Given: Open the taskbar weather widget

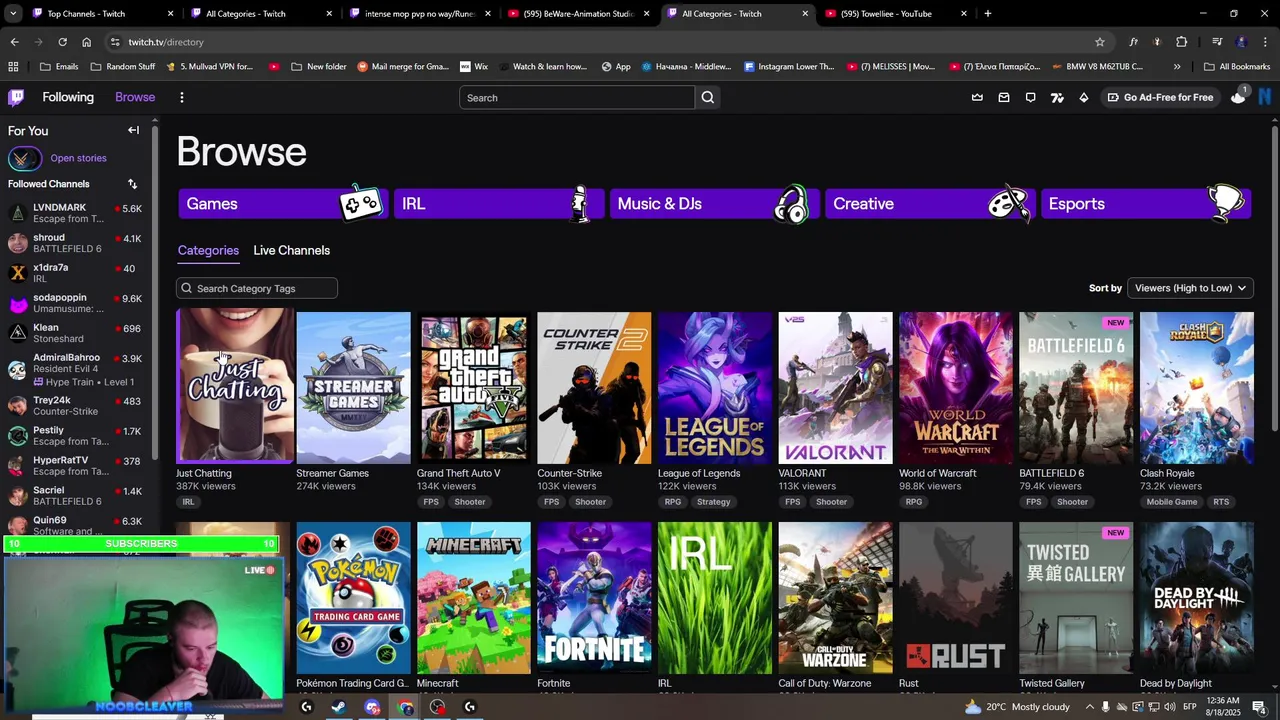Looking at the screenshot, I should (1016, 707).
